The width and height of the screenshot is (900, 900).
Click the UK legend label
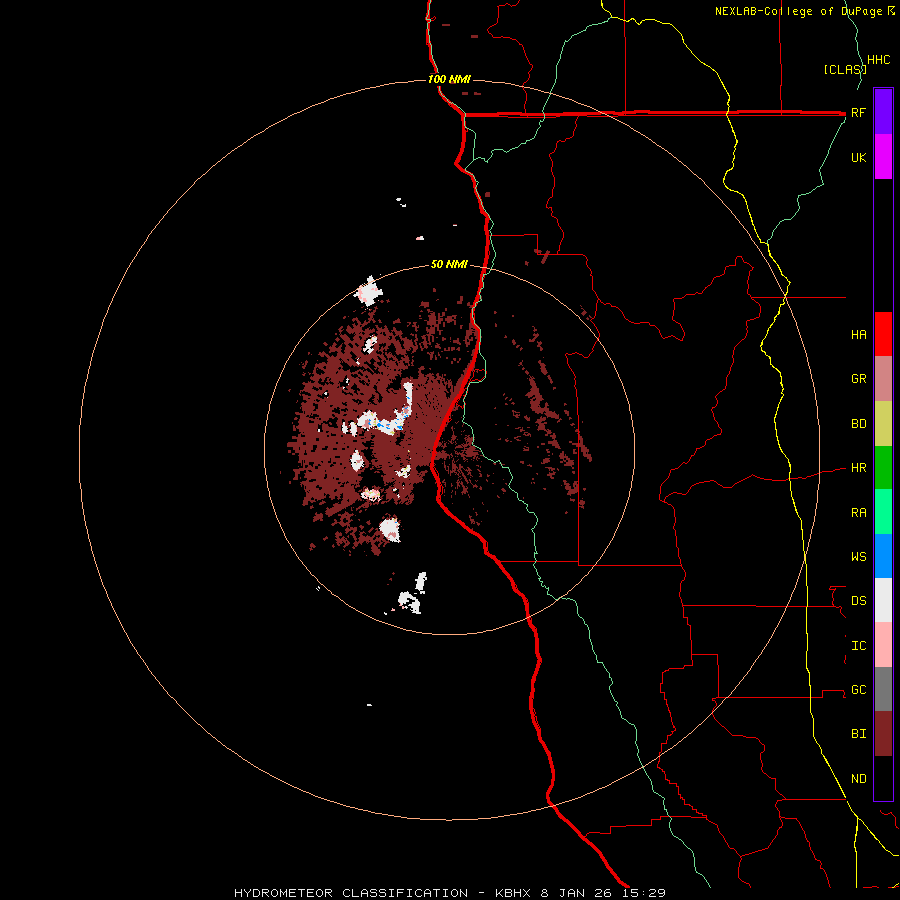(858, 157)
